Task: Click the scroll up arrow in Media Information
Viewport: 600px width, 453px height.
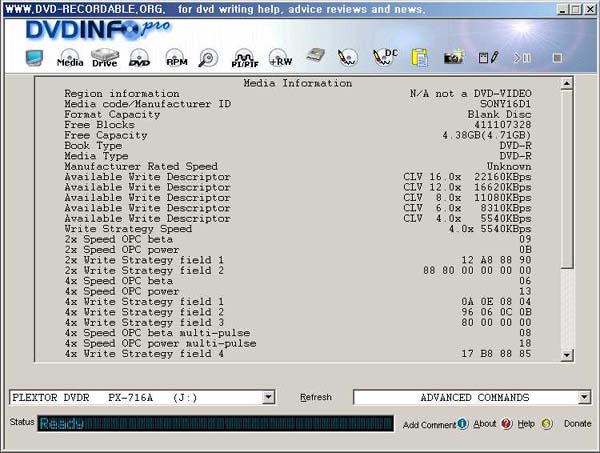Action: pyautogui.click(x=566, y=83)
